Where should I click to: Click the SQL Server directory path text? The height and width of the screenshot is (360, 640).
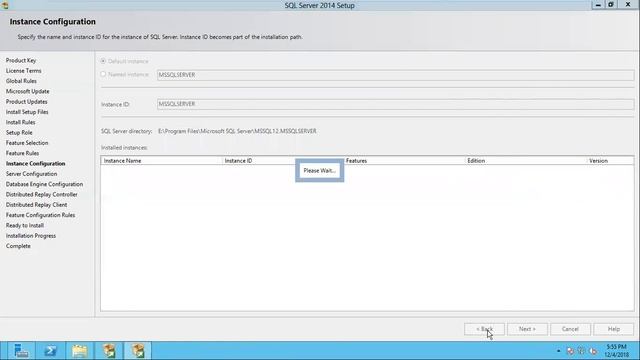pos(237,131)
